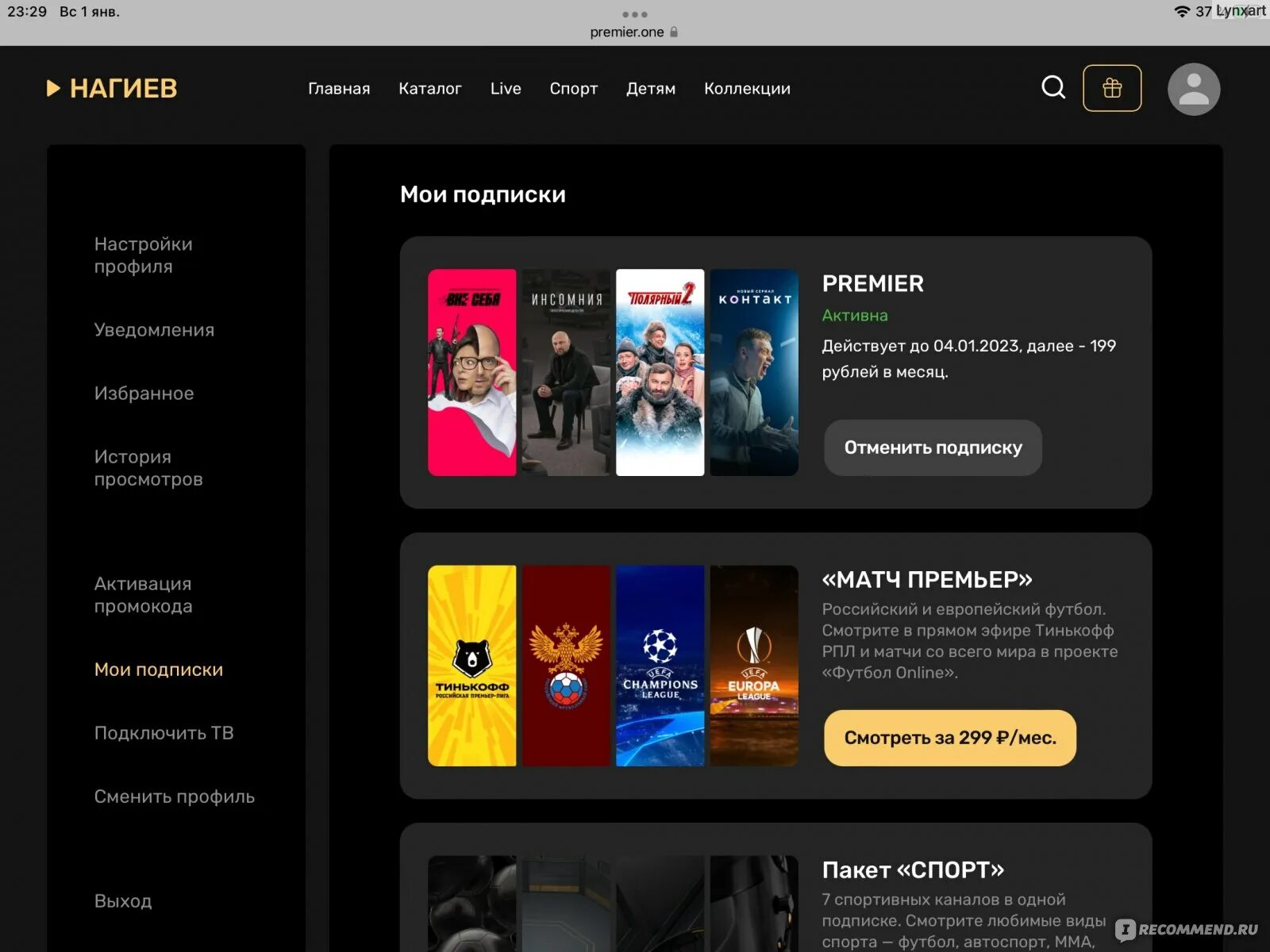Tap the Safari three-dots multitasking icon
The image size is (1270, 952).
click(635, 14)
